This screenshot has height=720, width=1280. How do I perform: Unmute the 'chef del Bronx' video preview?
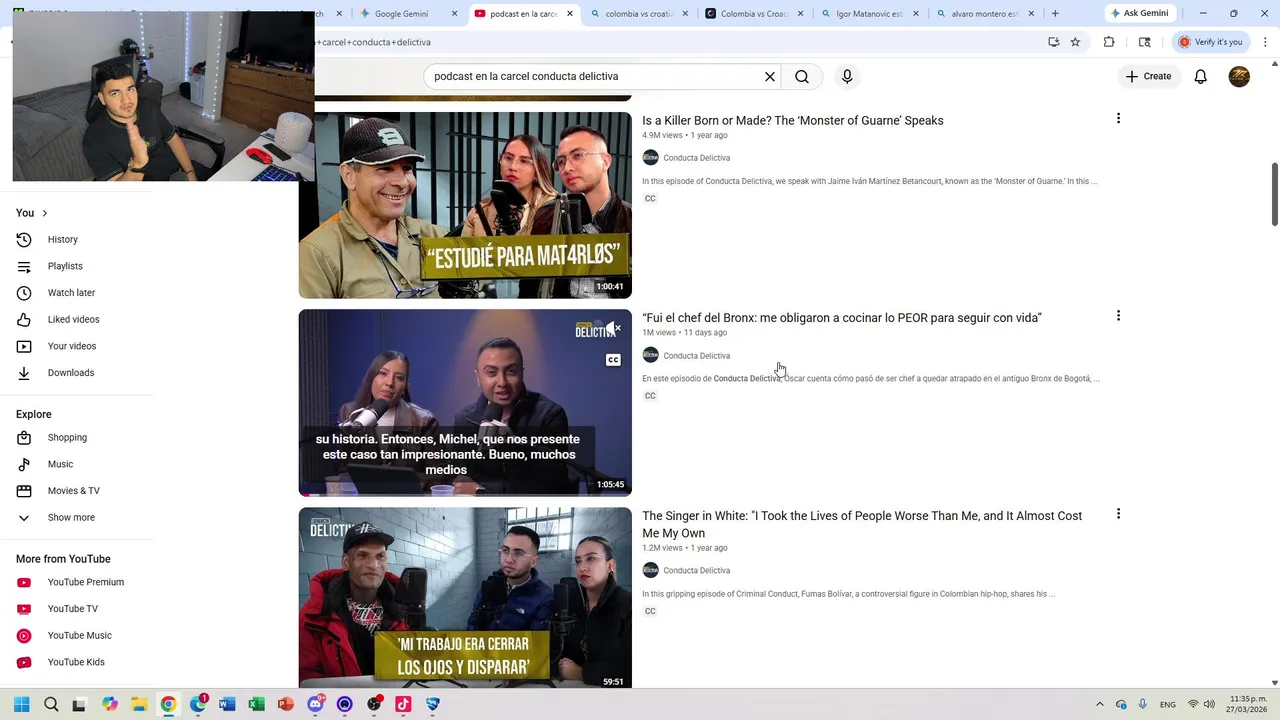(613, 329)
